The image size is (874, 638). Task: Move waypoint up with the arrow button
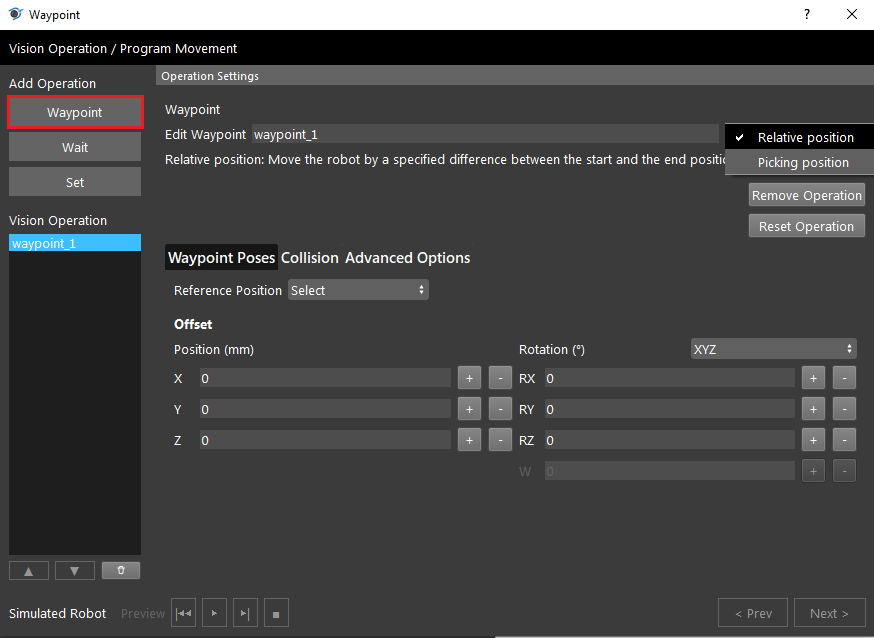[x=29, y=571]
